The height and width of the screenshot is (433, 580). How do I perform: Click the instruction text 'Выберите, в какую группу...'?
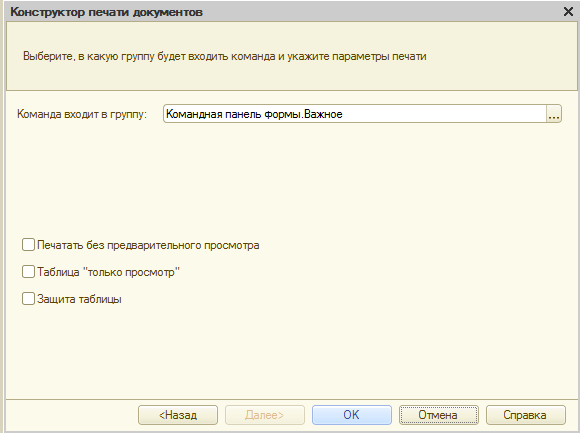(x=225, y=57)
